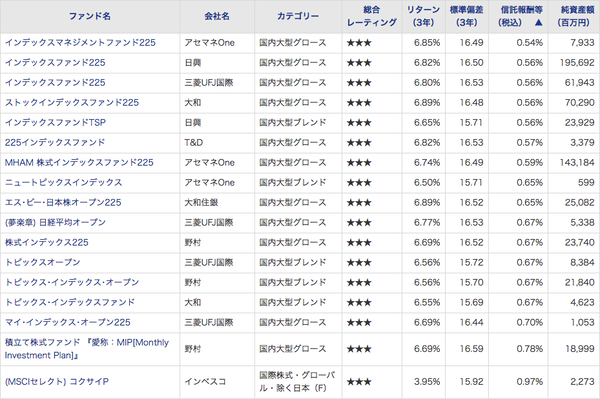The width and height of the screenshot is (600, 399).
Task: Open 225インデックスファンド fund link
Action: (x=55, y=142)
